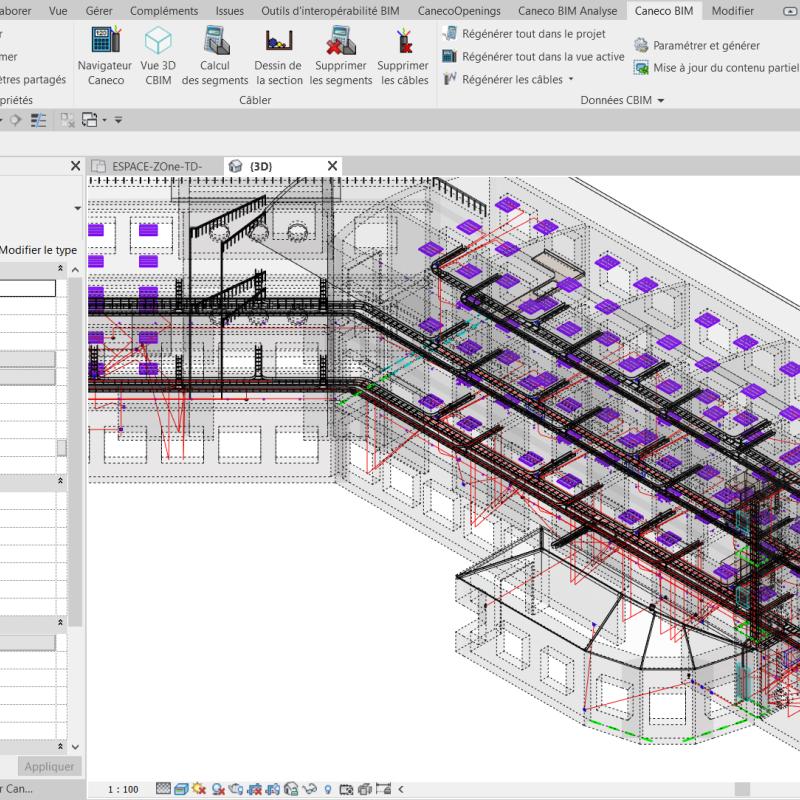Collapse view control bar arrow
Viewport: 800px width, 800px height.
pos(401,789)
